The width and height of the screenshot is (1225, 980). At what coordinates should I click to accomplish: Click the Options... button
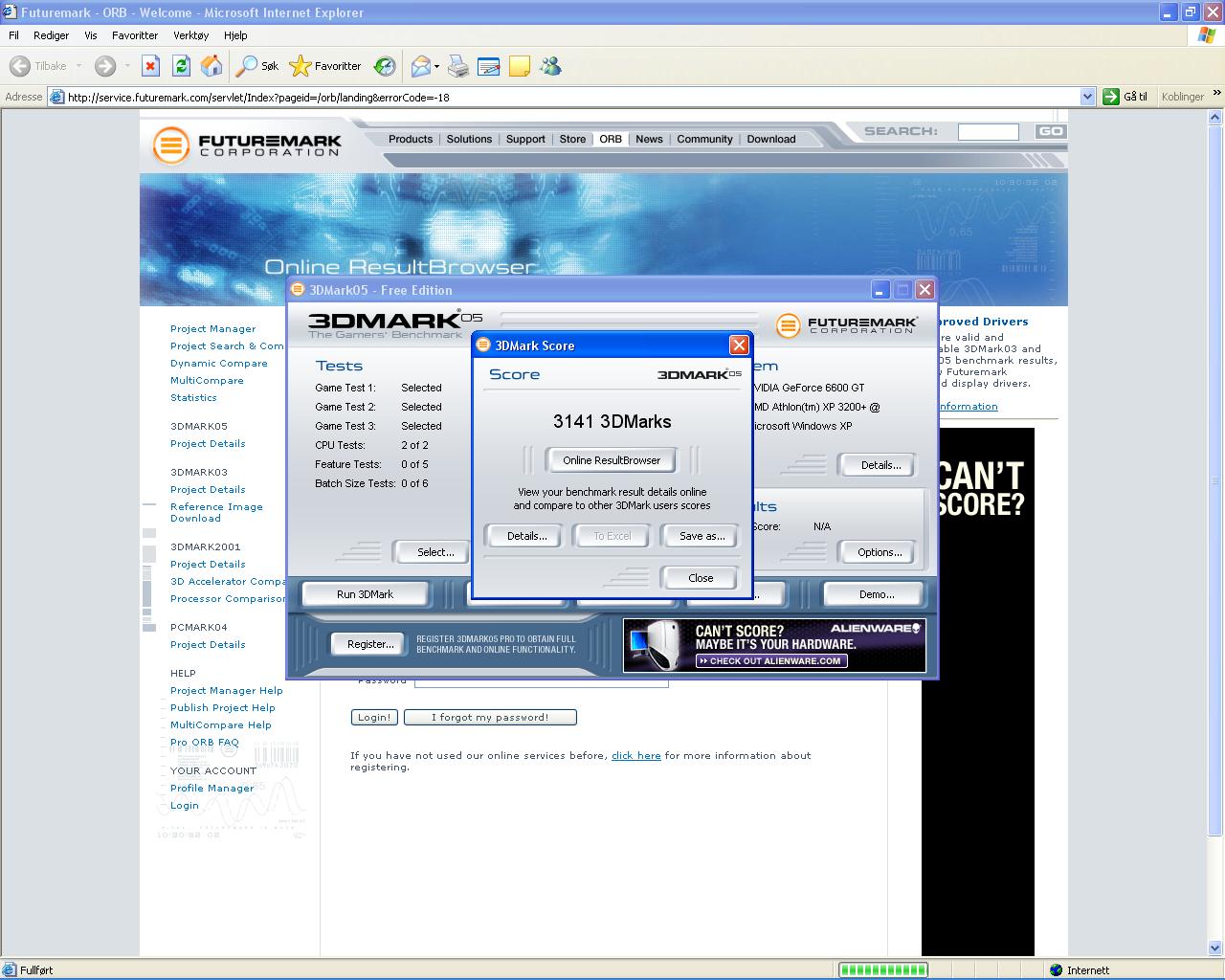coord(880,552)
